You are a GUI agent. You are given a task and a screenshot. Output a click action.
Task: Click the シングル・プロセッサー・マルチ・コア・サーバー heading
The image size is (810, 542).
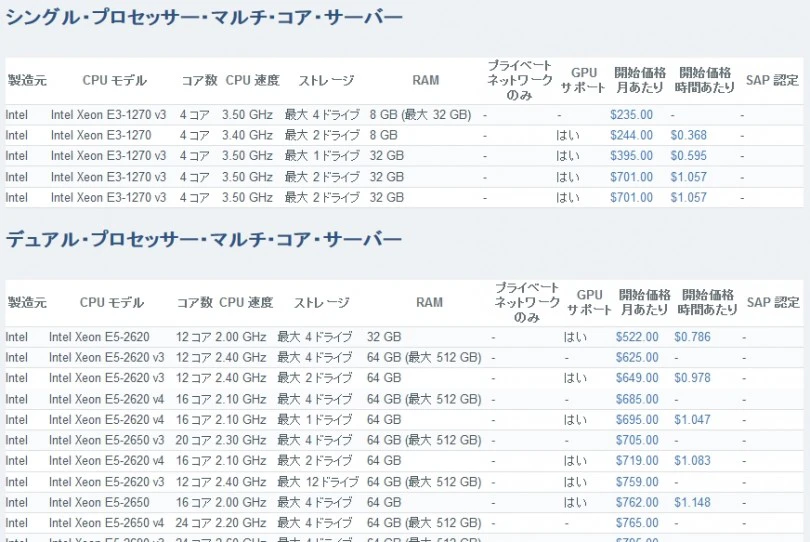[x=204, y=17]
